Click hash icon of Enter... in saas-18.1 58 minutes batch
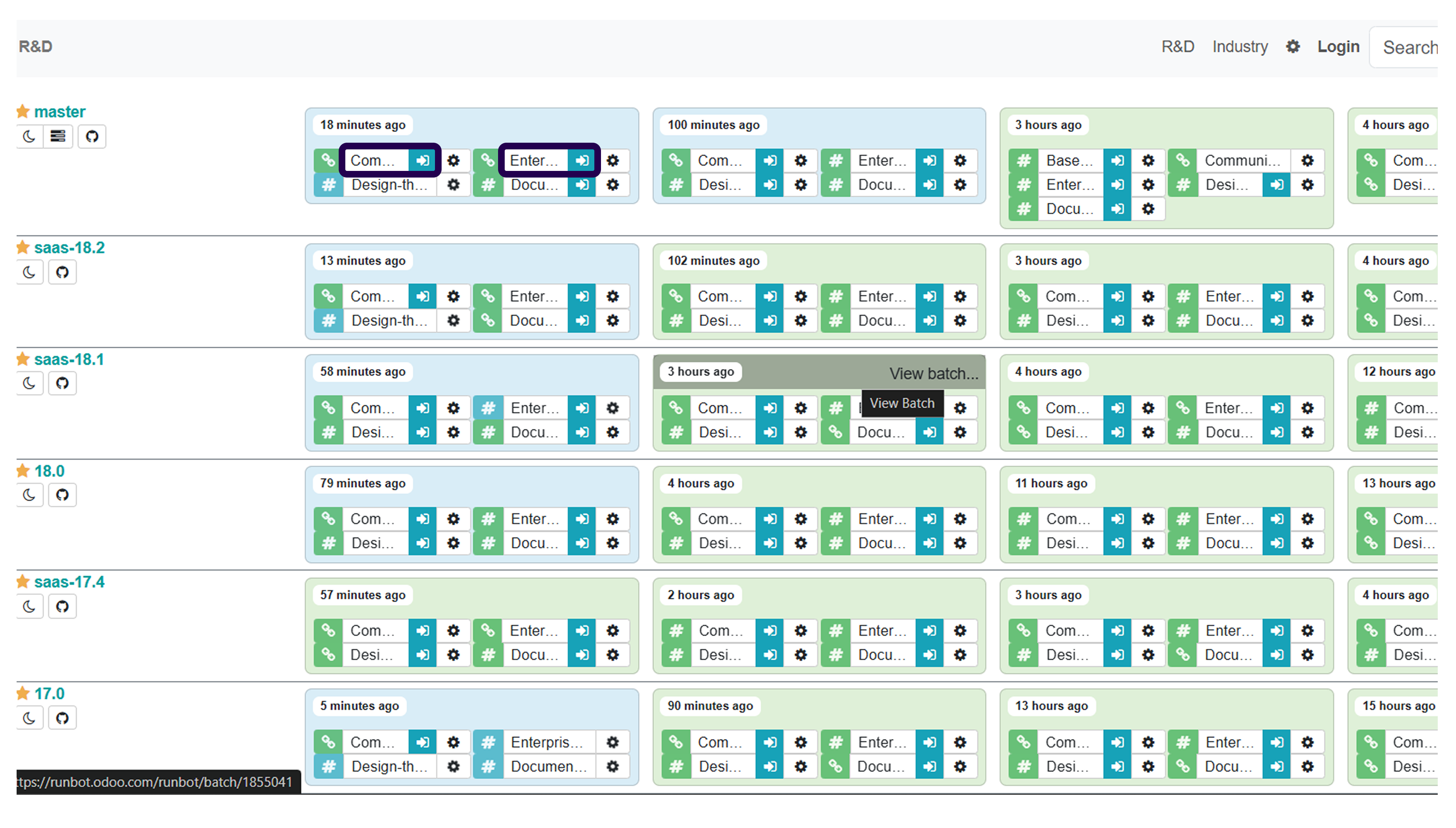Screen dimensions: 1456x828 (x=488, y=408)
